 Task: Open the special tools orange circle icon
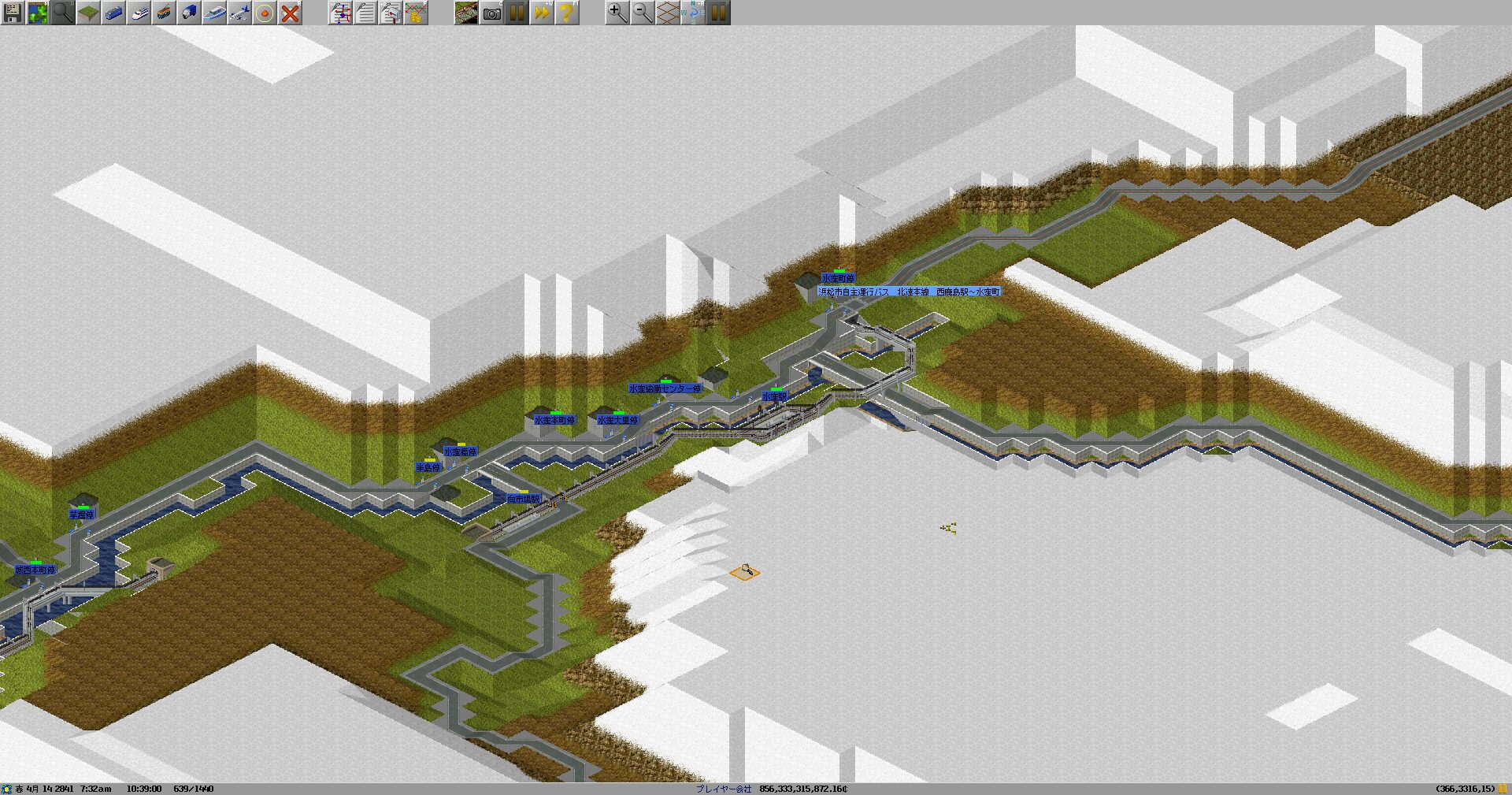pos(265,13)
